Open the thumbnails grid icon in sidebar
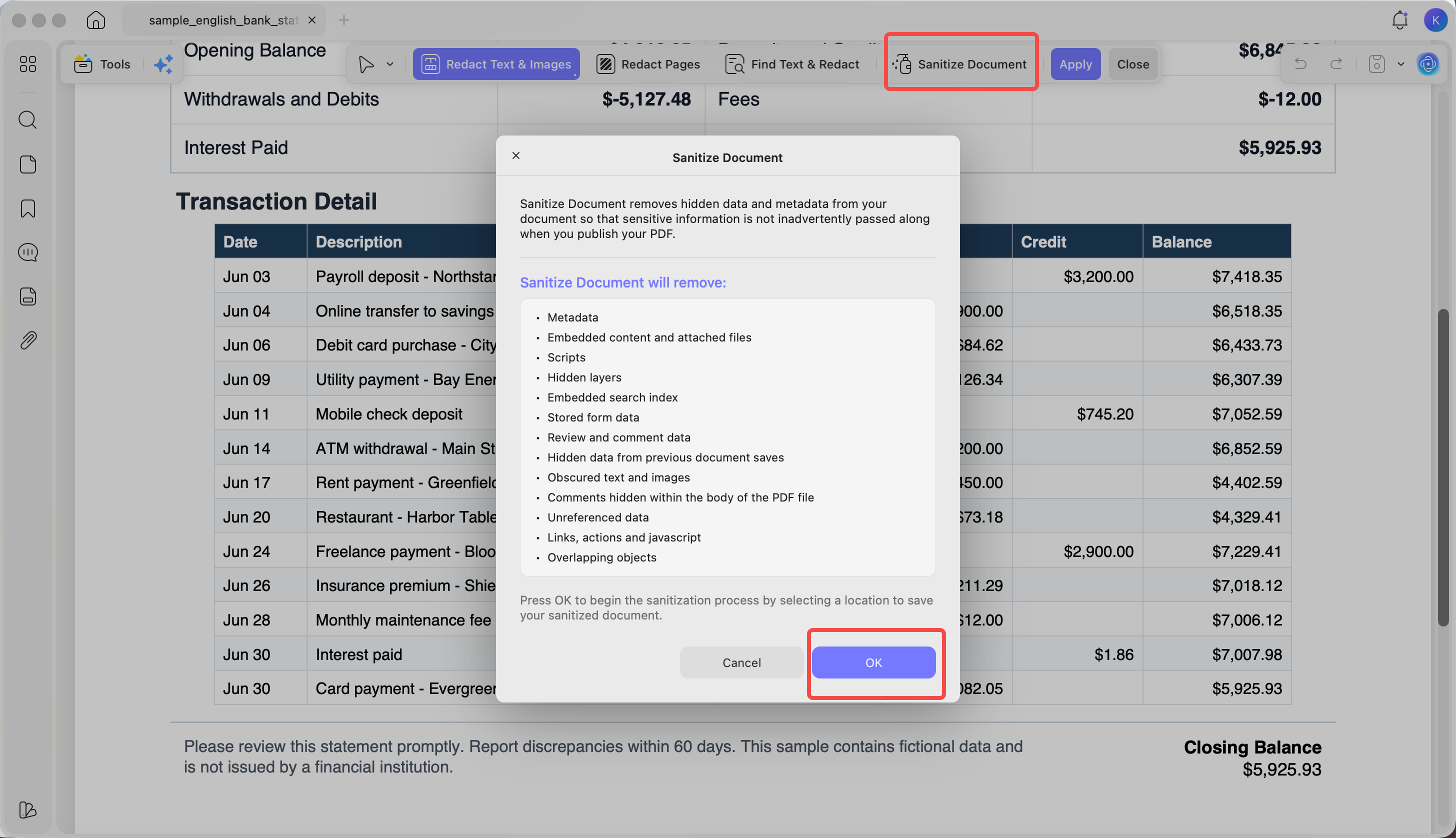The height and width of the screenshot is (838, 1456). (27, 64)
